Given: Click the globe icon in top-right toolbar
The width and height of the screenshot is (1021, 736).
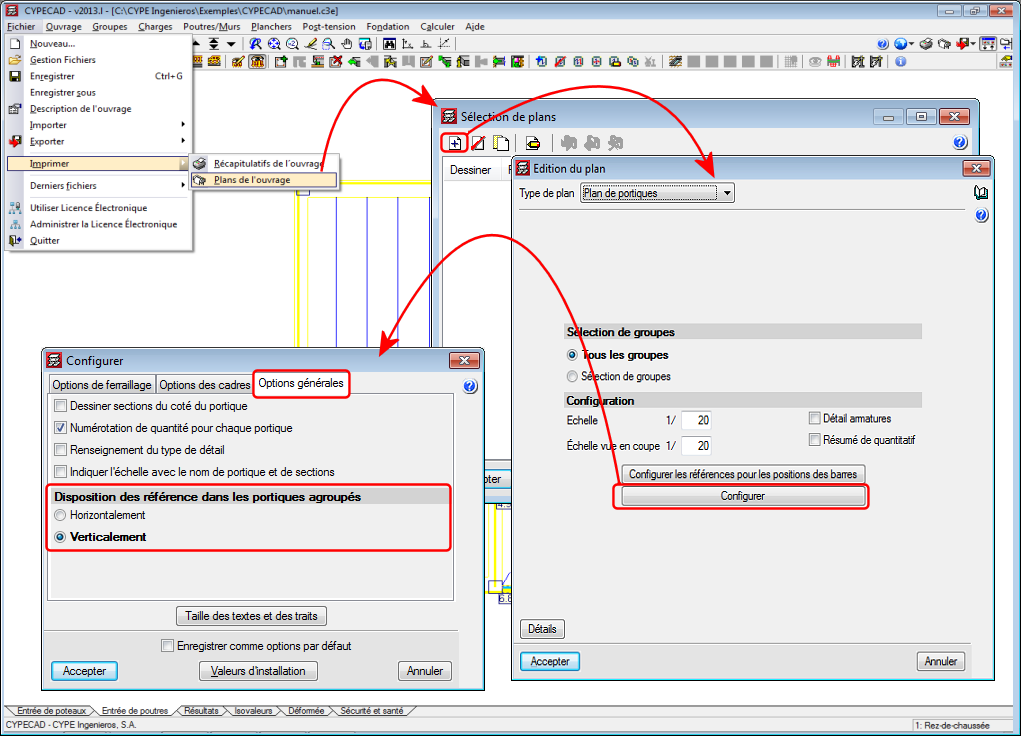Looking at the screenshot, I should tap(901, 44).
